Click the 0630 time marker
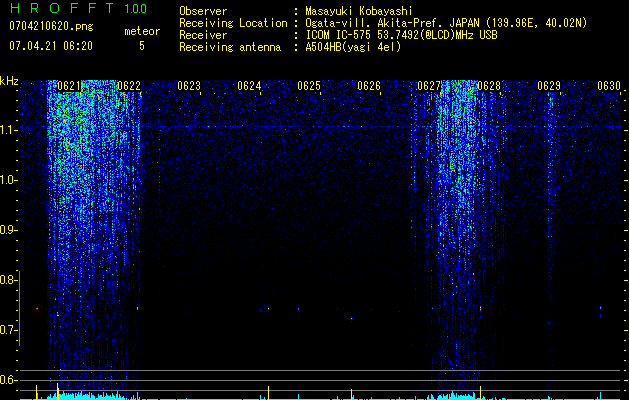 [609, 86]
